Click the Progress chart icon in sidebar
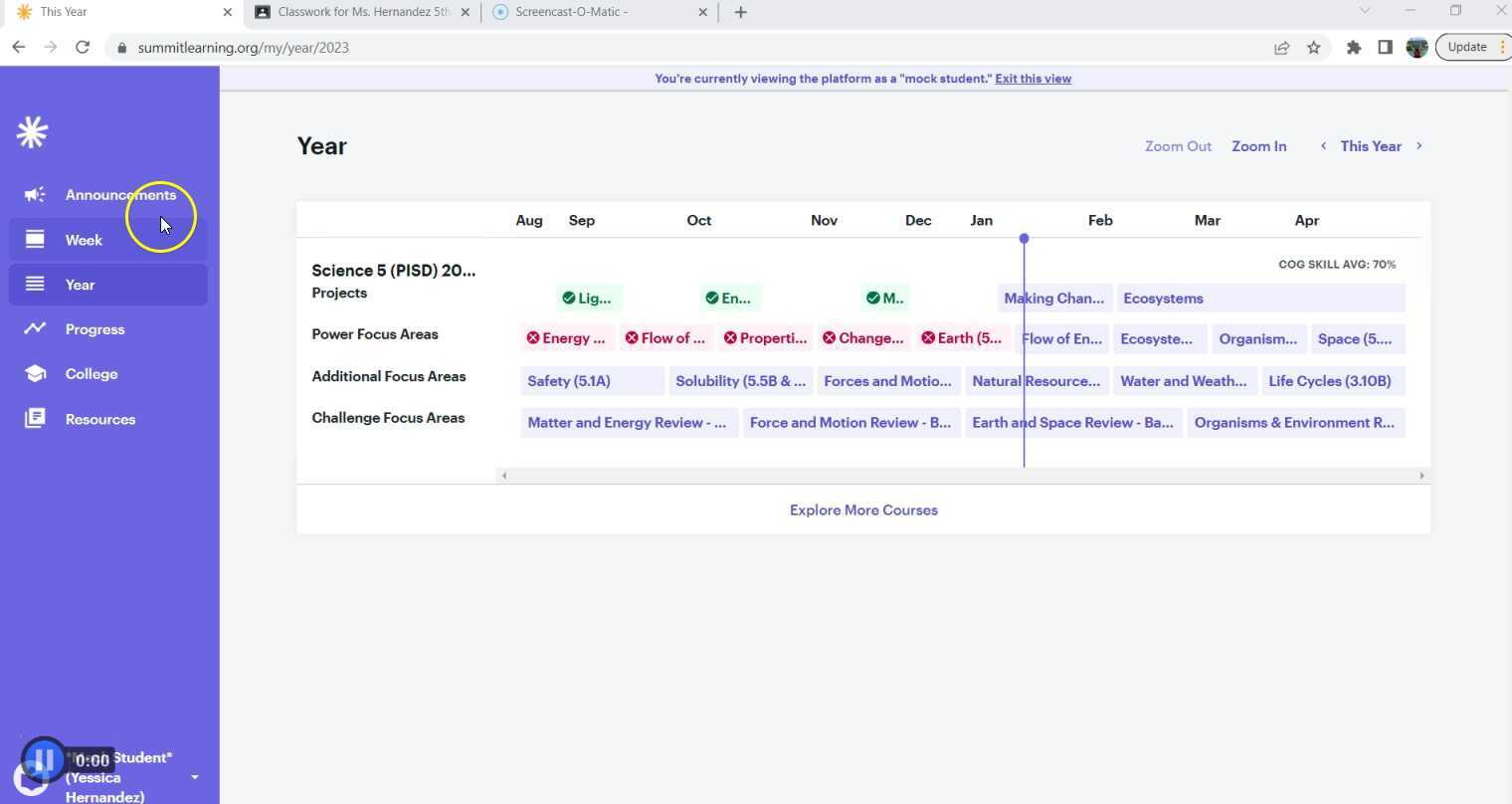Screen dimensions: 1512x804 (x=35, y=328)
